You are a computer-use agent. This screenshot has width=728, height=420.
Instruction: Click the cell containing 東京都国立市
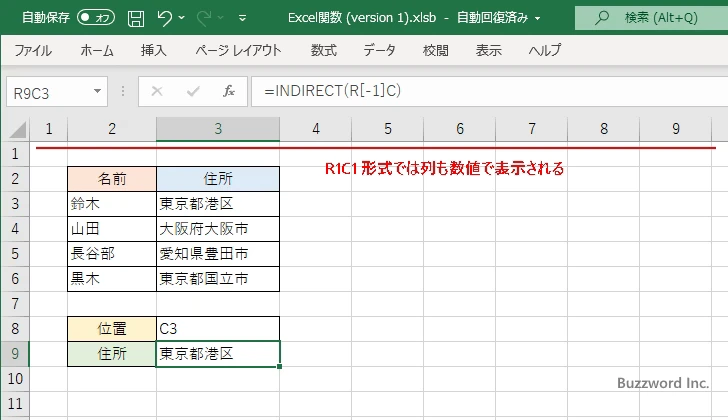point(218,279)
